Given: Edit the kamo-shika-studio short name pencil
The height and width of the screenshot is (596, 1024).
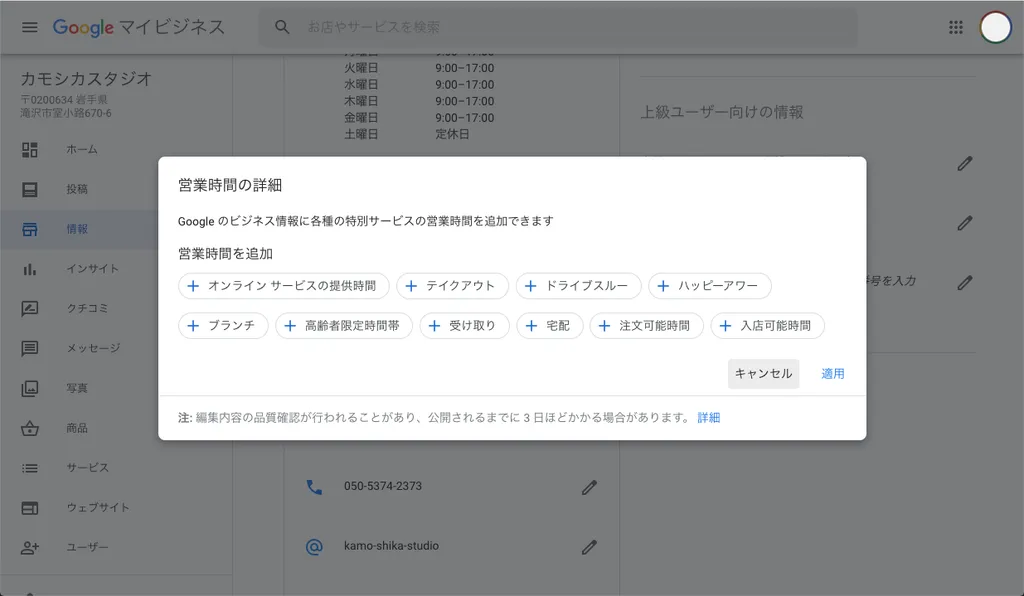Looking at the screenshot, I should pos(589,546).
